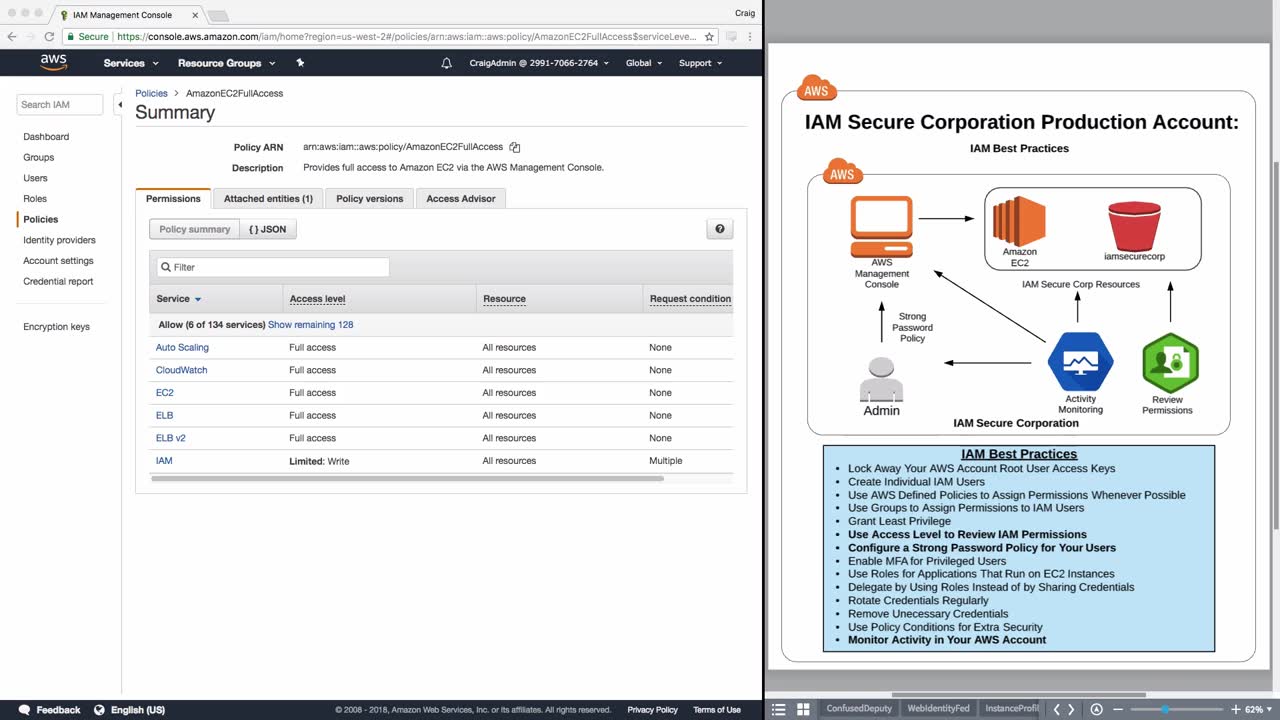The height and width of the screenshot is (720, 1280).
Task: Click the Show remaining 128 link
Action: click(x=310, y=325)
